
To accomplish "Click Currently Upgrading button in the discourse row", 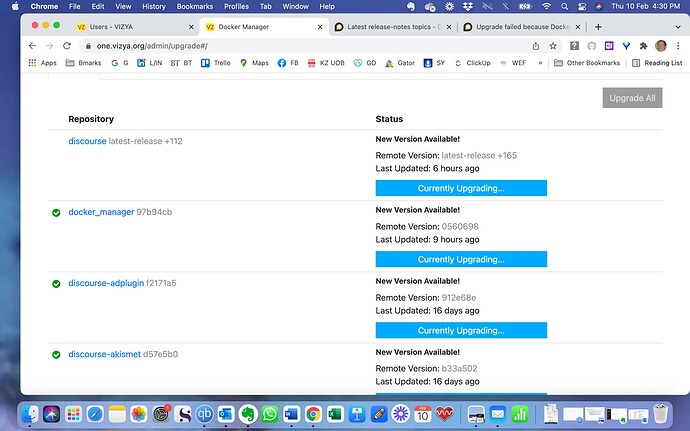I will coord(461,188).
